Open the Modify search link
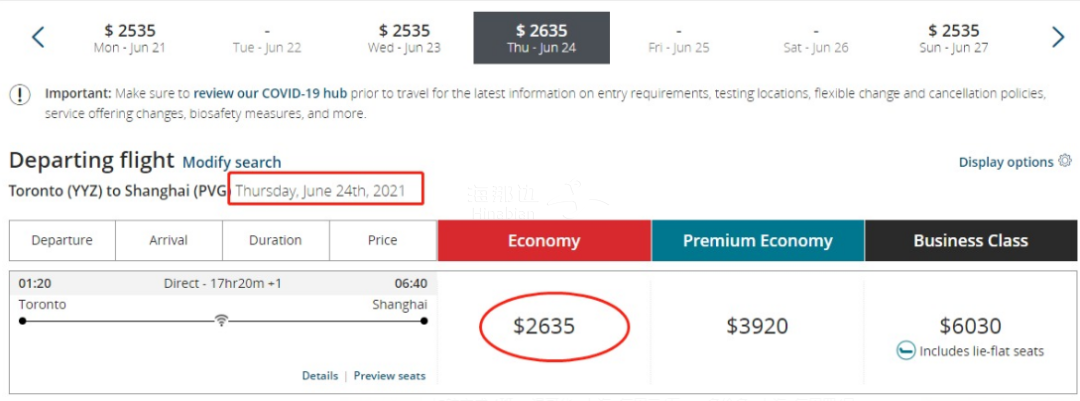This screenshot has height=401, width=1080. pos(231,163)
